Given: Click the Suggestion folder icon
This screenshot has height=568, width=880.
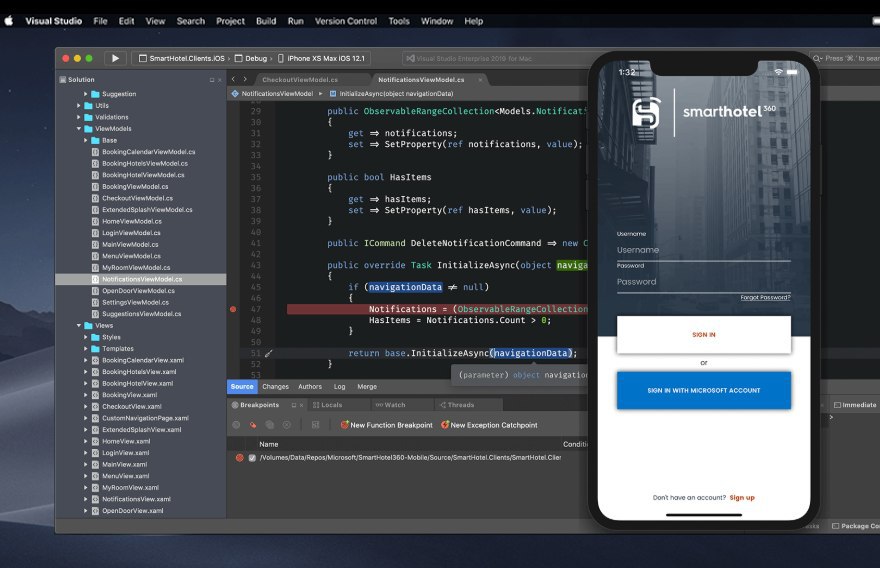Looking at the screenshot, I should (x=95, y=94).
